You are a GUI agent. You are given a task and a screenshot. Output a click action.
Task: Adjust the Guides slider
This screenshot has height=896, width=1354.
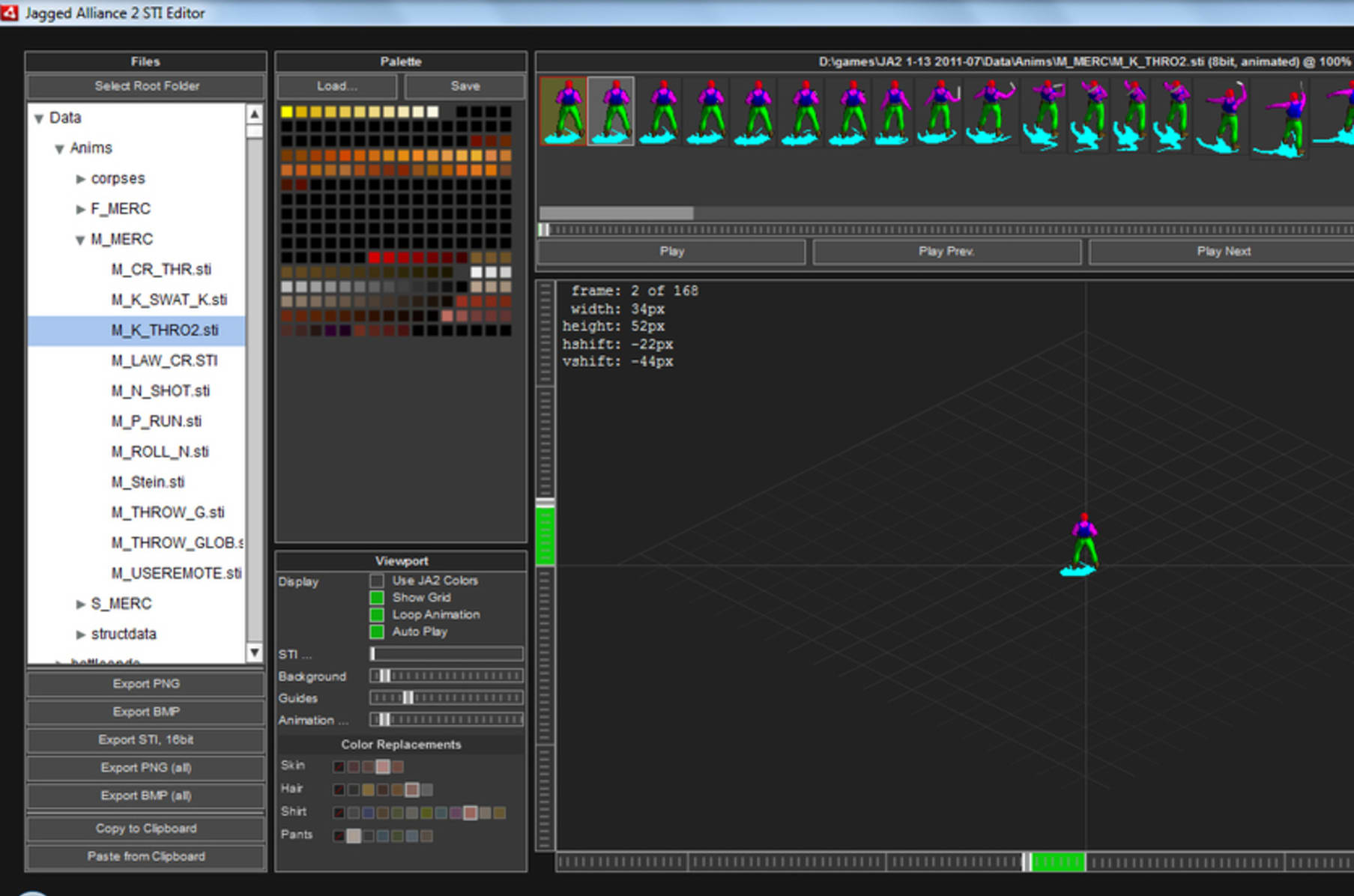[447, 697]
